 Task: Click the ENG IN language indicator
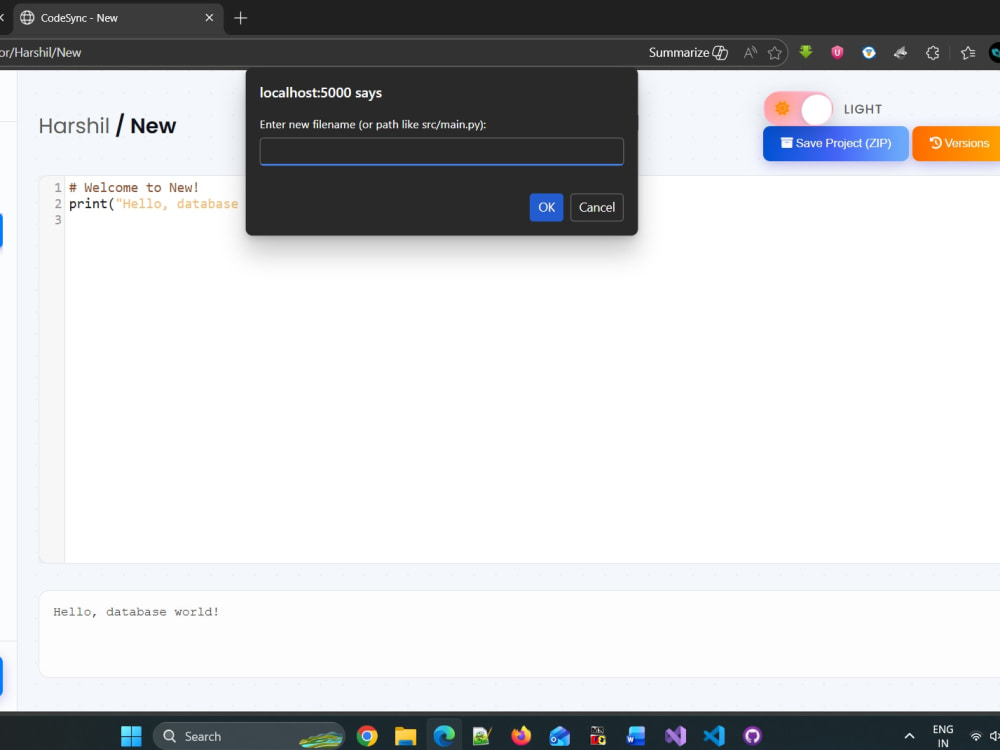(943, 736)
